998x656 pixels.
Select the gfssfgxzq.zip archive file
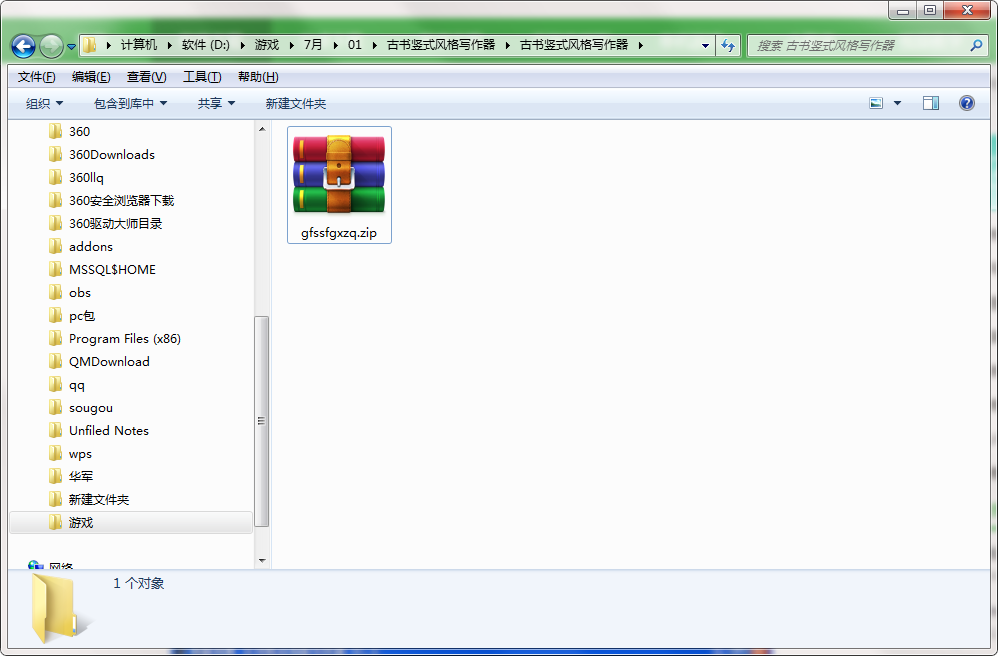coord(339,185)
